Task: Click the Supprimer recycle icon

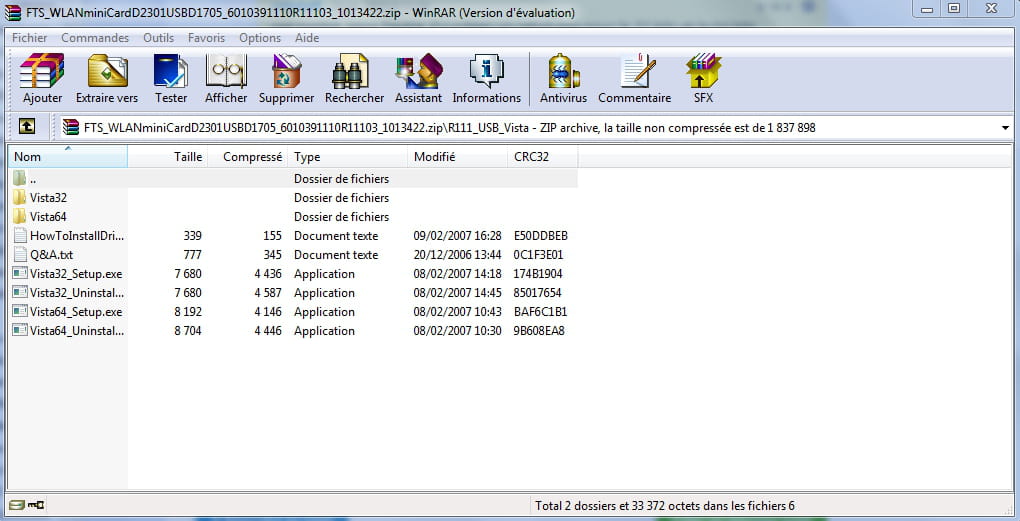Action: pyautogui.click(x=286, y=79)
